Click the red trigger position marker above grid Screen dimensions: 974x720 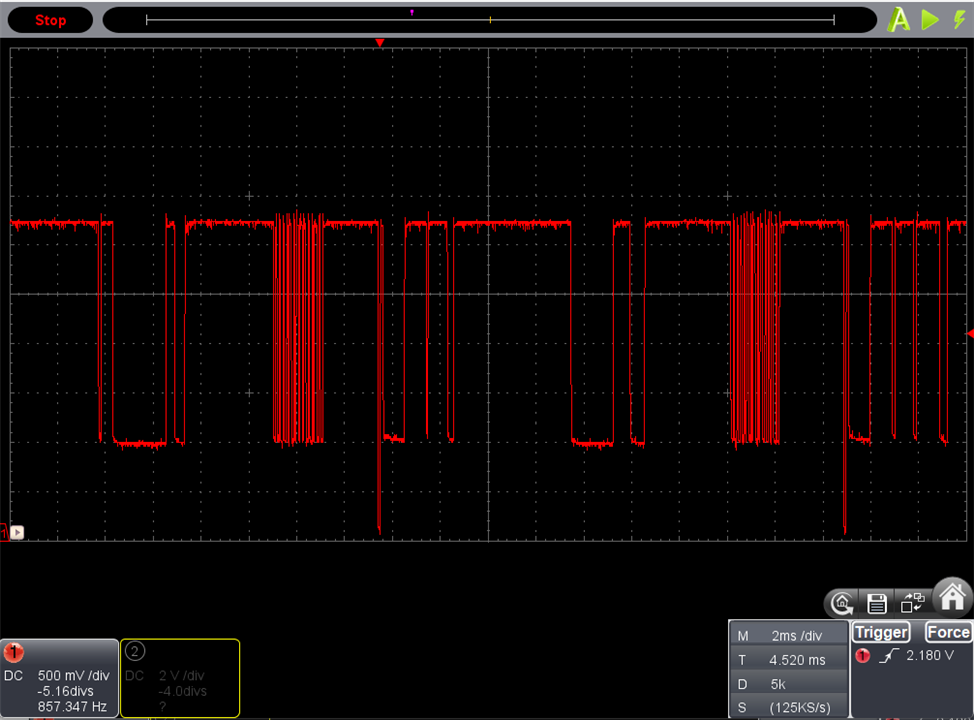(380, 43)
